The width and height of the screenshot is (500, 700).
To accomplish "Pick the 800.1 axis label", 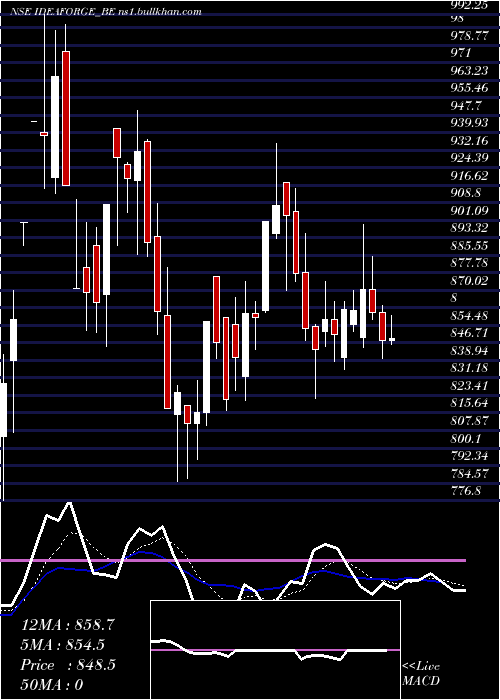I will (467, 438).
